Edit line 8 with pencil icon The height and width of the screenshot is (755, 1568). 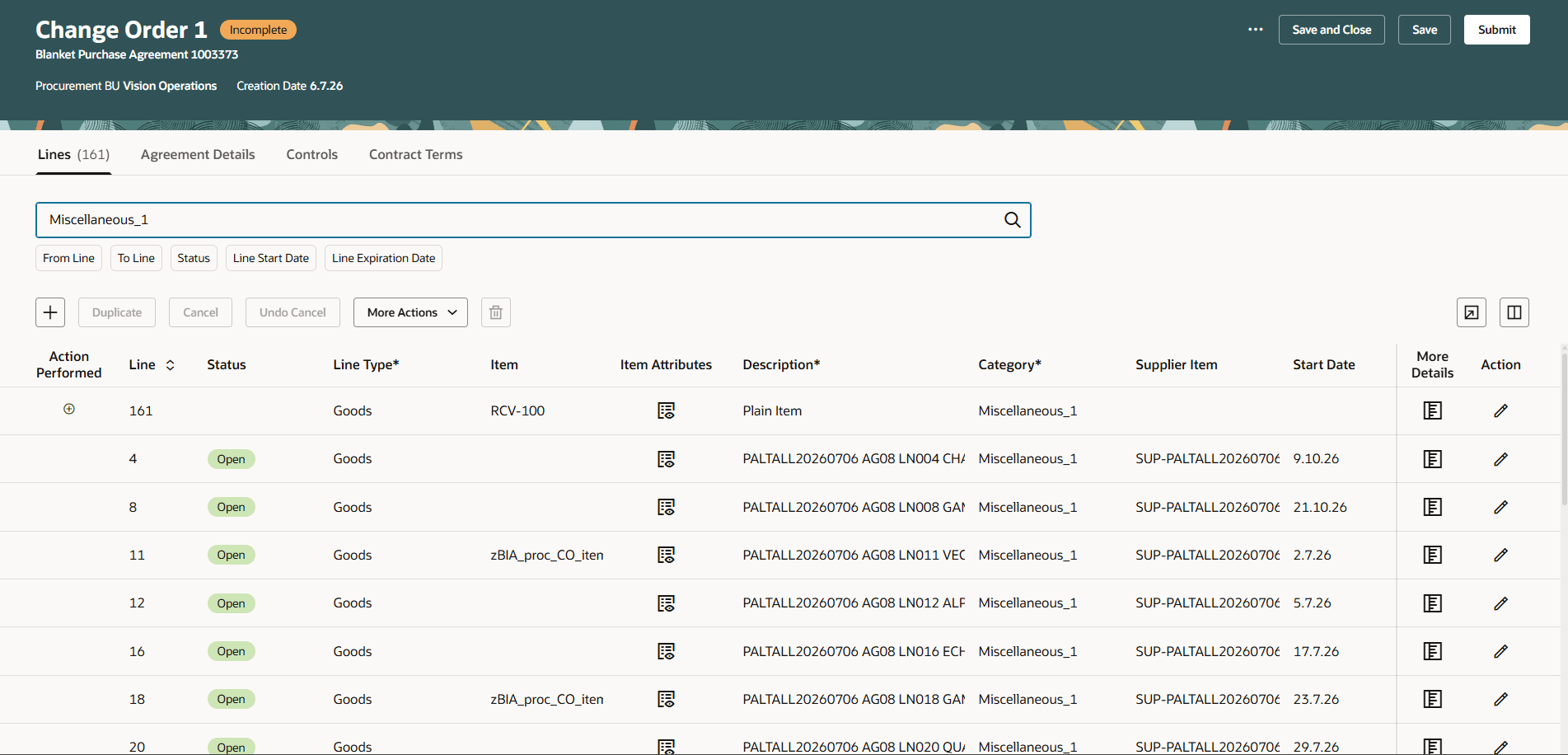pyautogui.click(x=1500, y=507)
